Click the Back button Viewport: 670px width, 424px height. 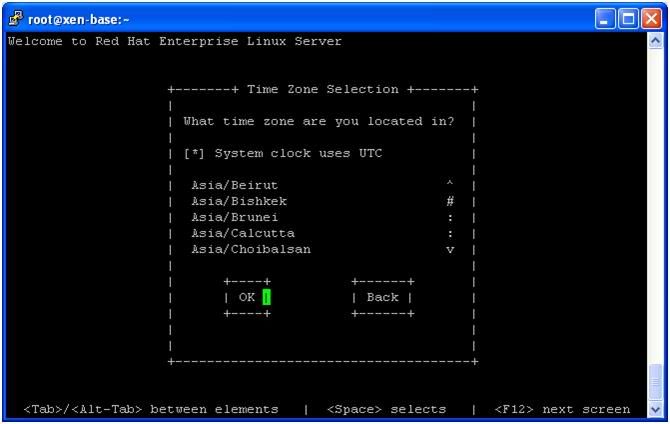coord(382,297)
